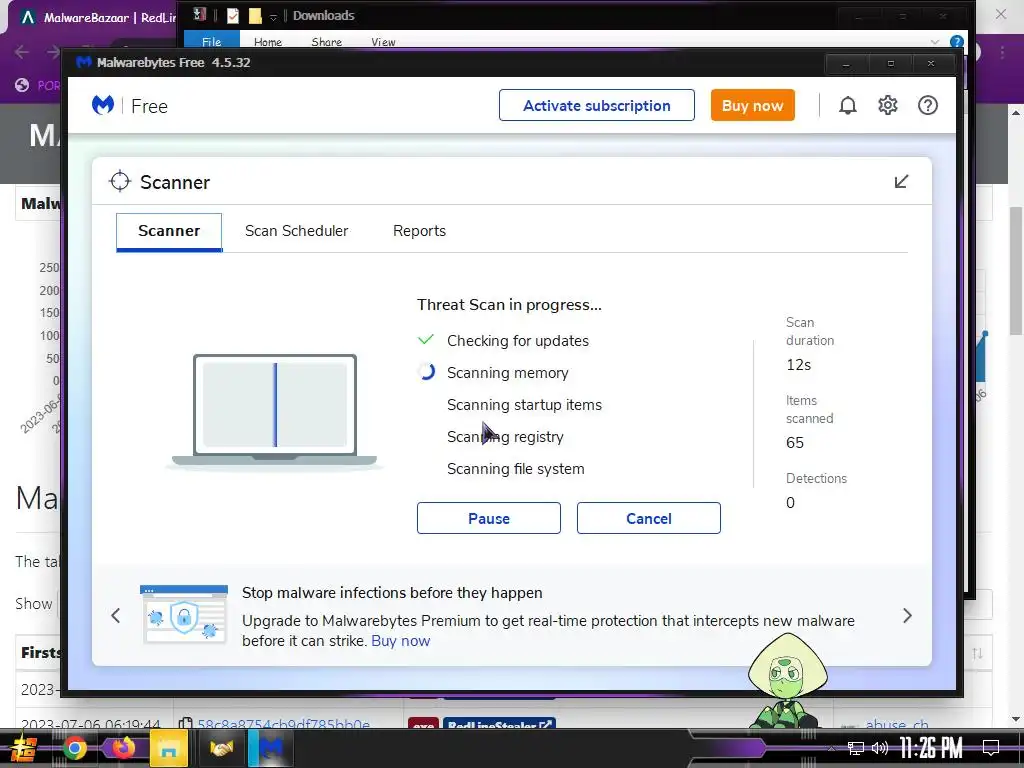Click the handshake app icon in the taskbar
Screen dimensions: 1024x768
coord(221,748)
